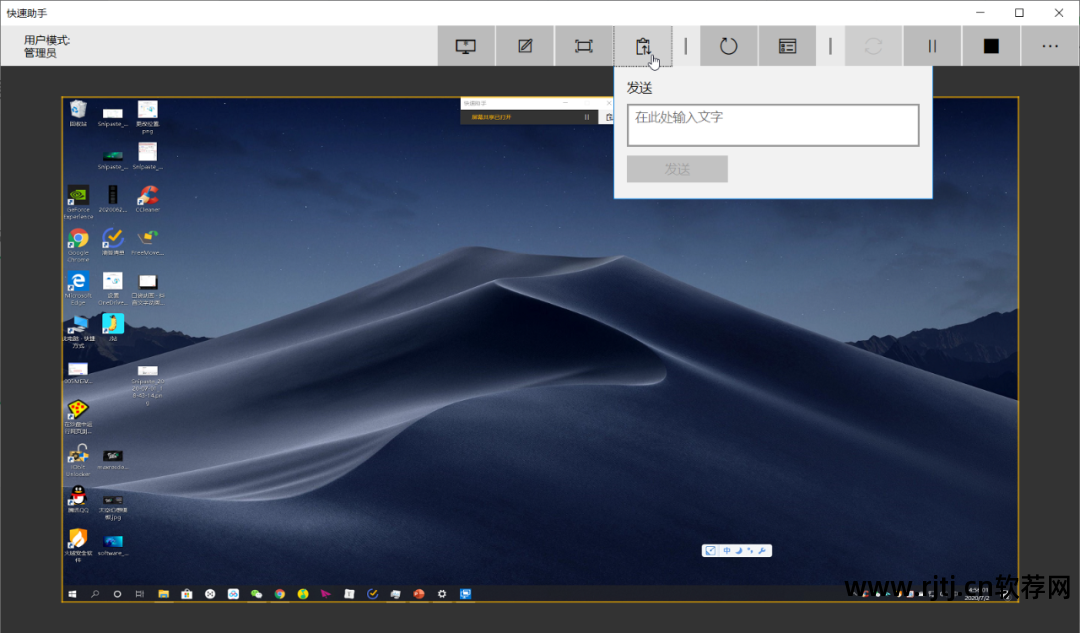
Task: Open Chrome on remote taskbar
Action: pos(280,594)
